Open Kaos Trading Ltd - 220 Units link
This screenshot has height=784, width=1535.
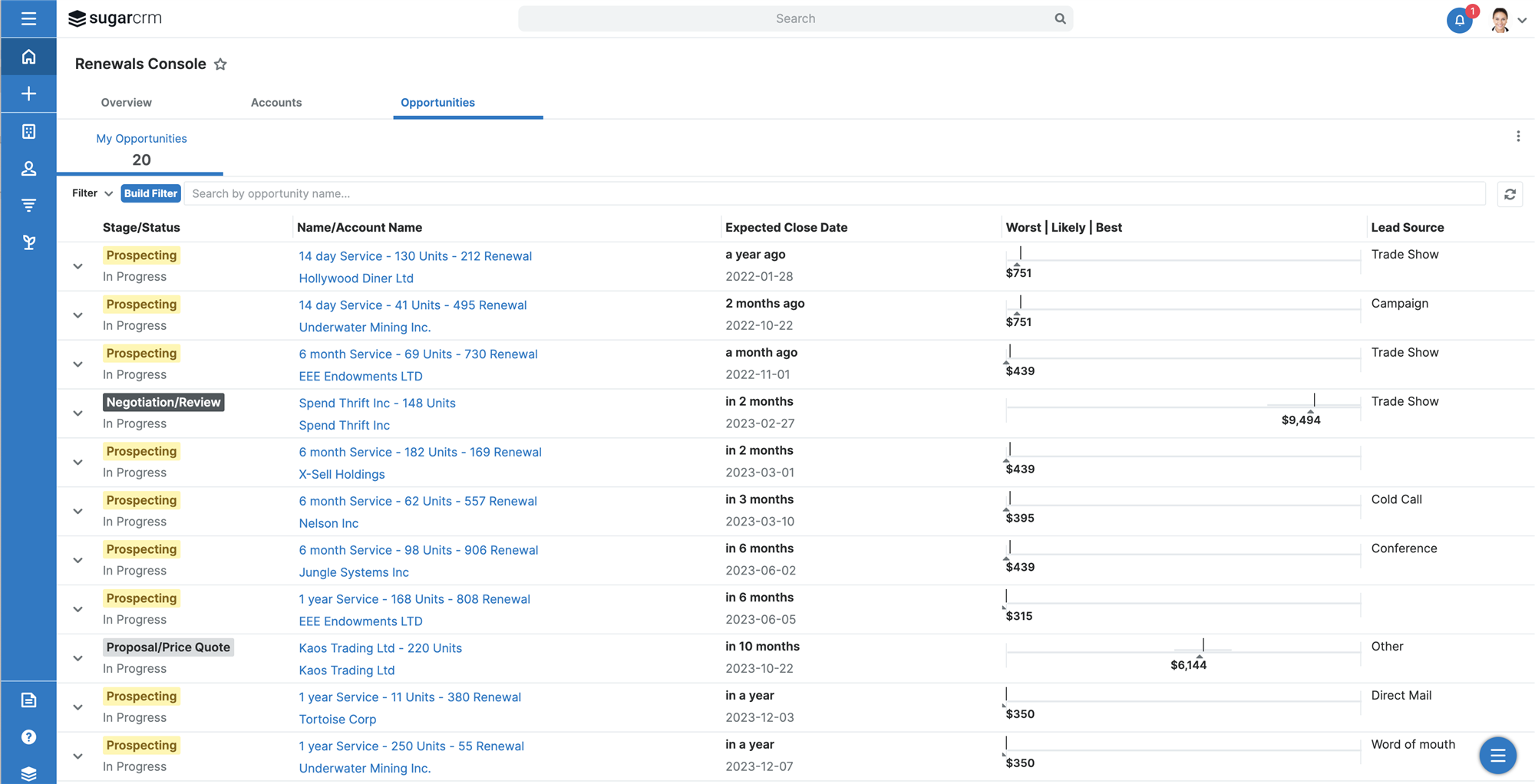click(x=380, y=648)
